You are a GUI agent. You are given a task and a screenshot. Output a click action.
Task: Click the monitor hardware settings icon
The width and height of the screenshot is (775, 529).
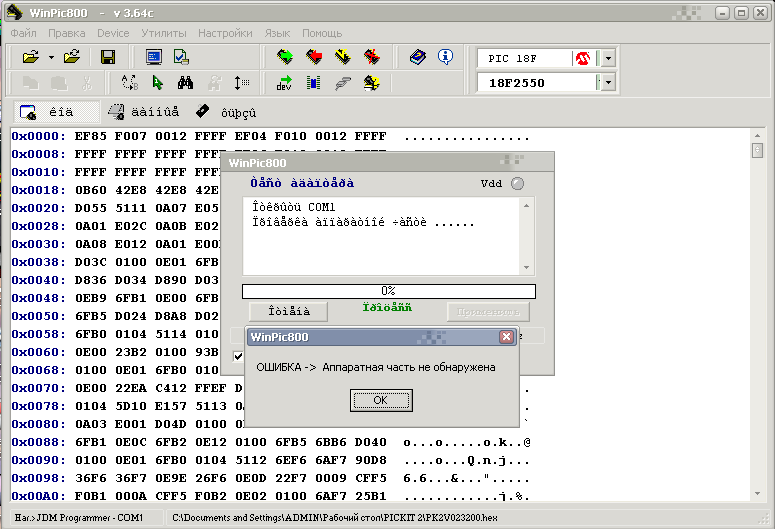[154, 57]
